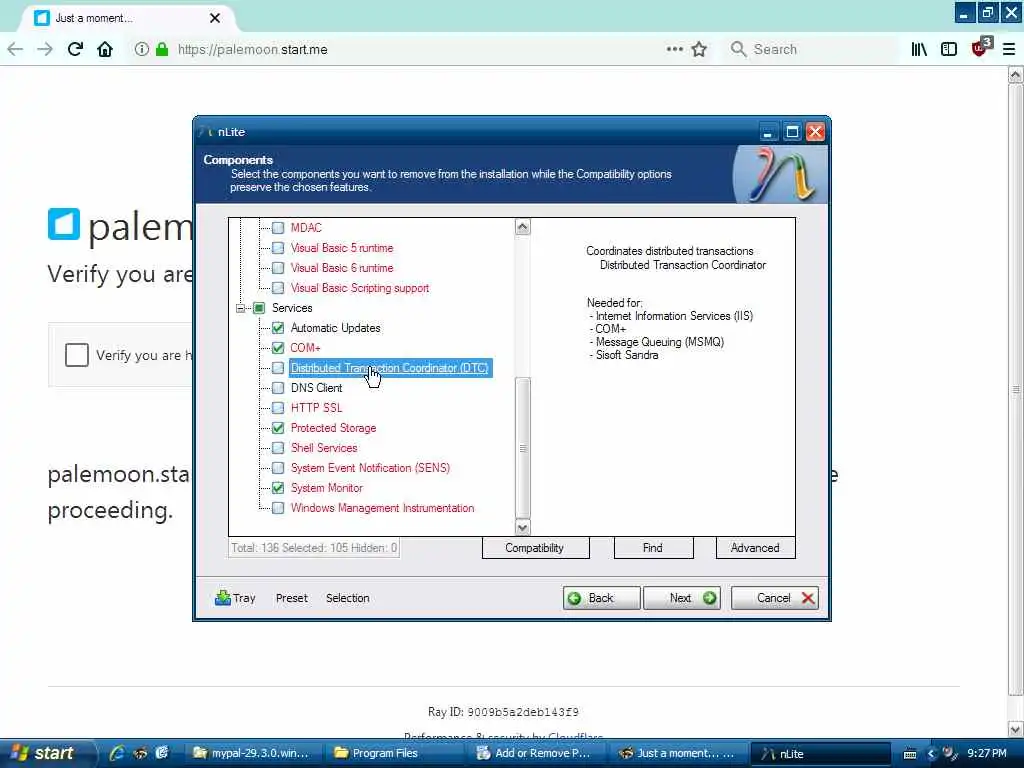Uncheck System Monitor checkbox
This screenshot has width=1024, height=768.
pos(278,488)
